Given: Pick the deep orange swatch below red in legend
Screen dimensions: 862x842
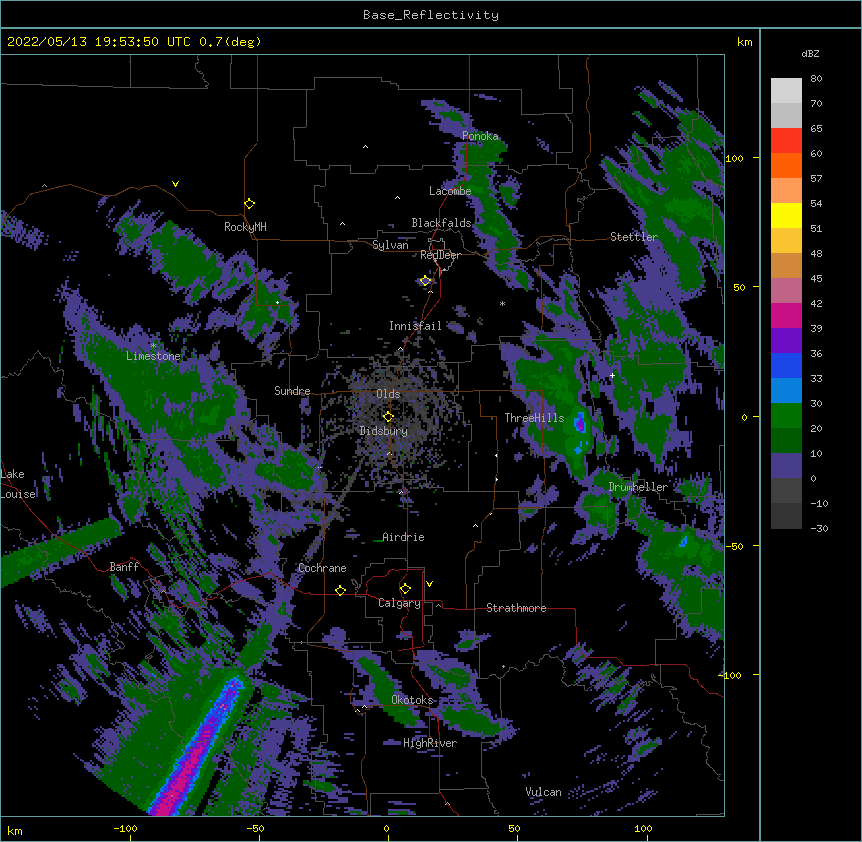Looking at the screenshot, I should tap(786, 165).
